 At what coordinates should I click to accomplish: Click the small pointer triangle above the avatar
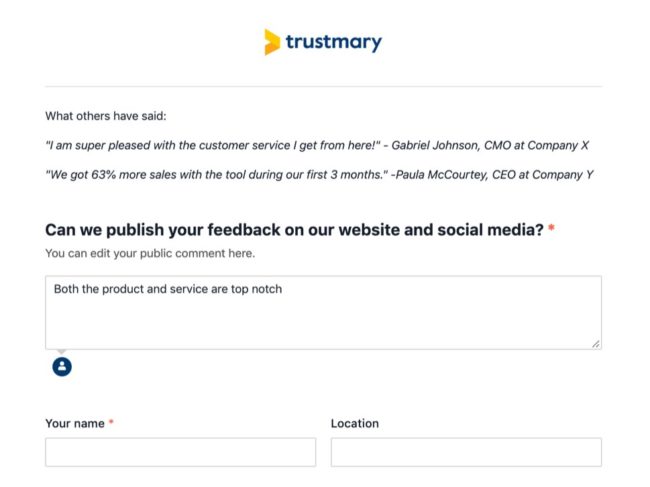(62, 352)
